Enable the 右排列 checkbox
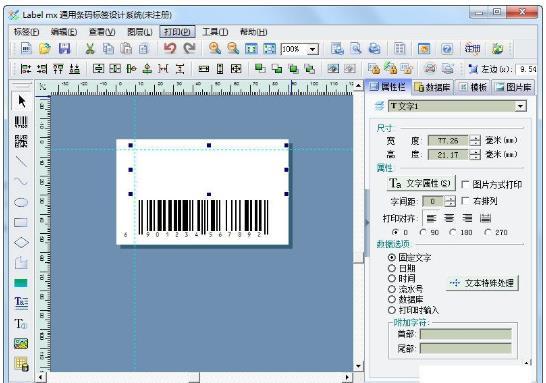Screen dimensions: 546x383 (465, 201)
